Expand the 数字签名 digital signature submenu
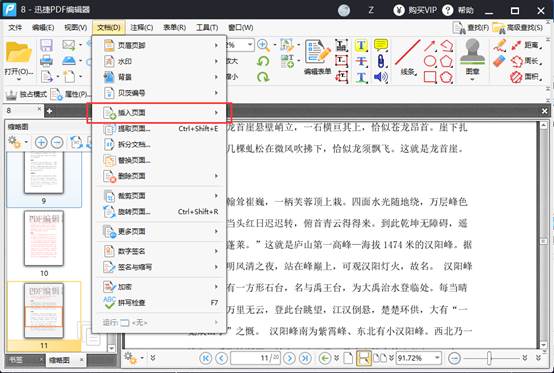 click(159, 251)
